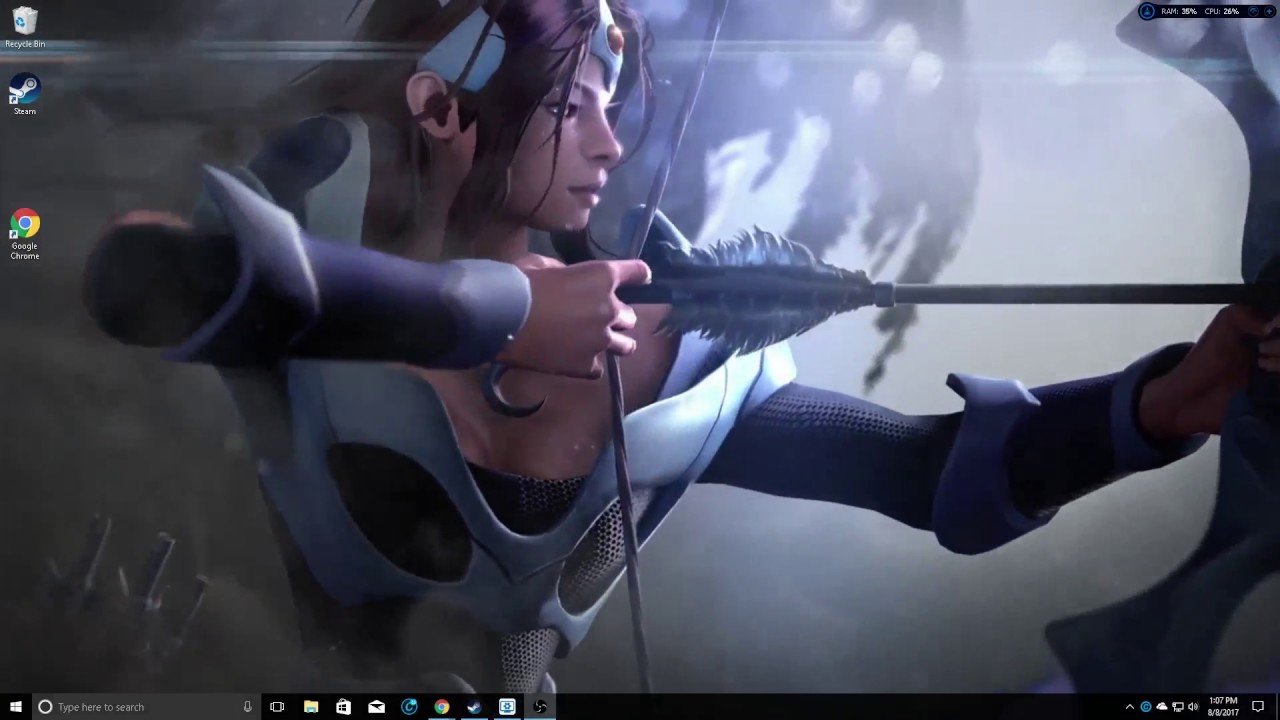
Task: Click the 'RAM: 35%' readout
Action: (1178, 11)
